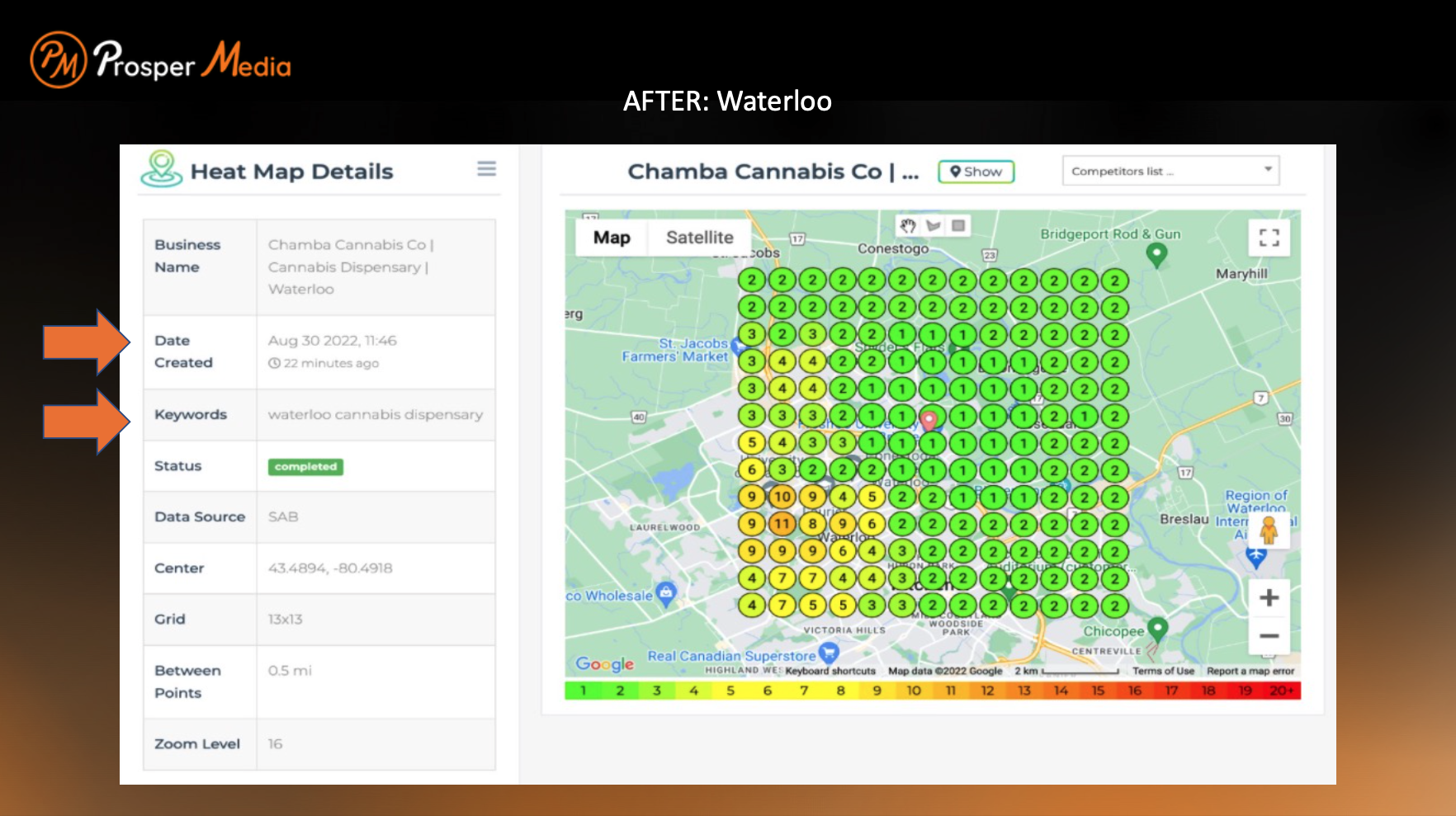1456x816 pixels.
Task: Click the Conestogo place label on map
Action: (x=893, y=248)
